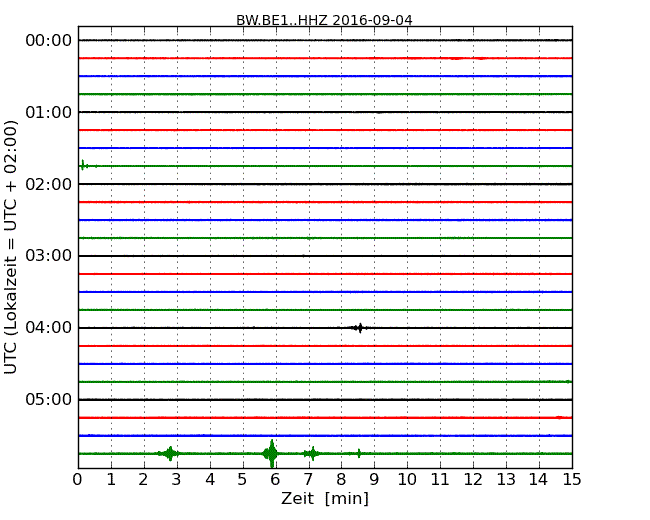Click the small green spike near minute 8.5 on bottom trace

[x=359, y=454]
